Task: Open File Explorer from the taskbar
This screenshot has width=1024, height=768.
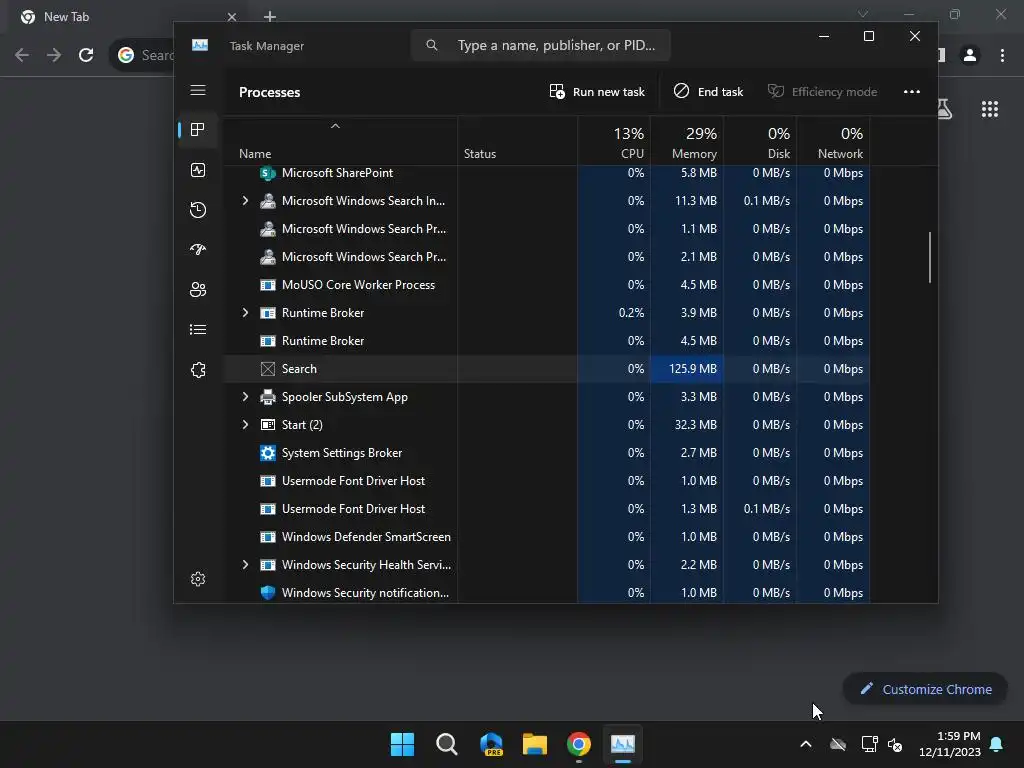Action: tap(535, 744)
